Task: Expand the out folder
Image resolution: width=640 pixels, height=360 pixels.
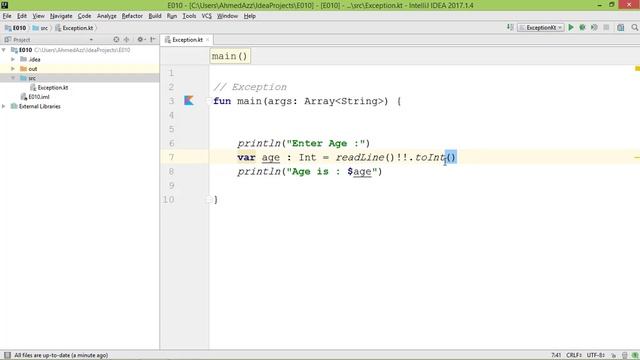Action: (13, 69)
